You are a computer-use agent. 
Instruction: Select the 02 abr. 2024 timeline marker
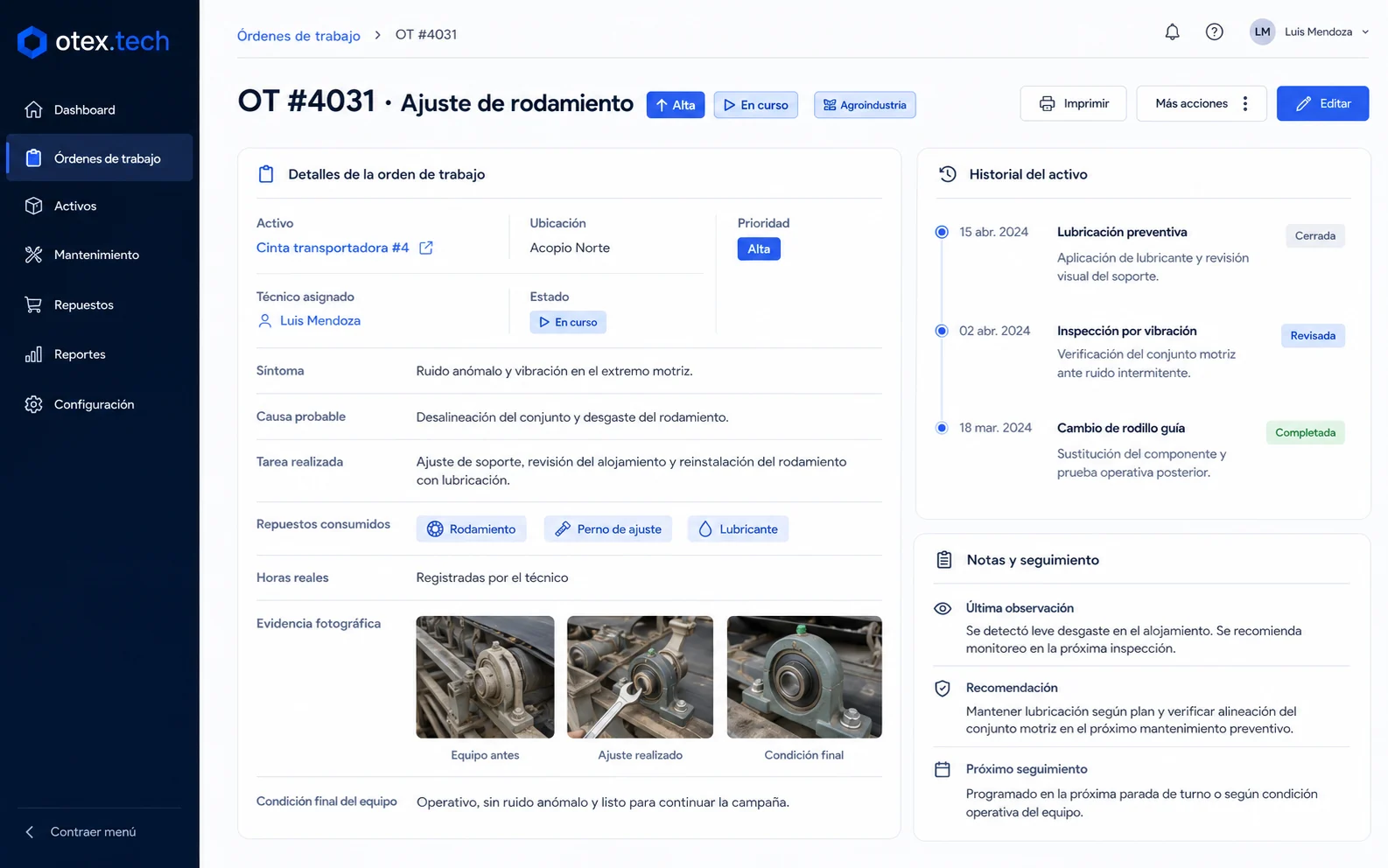pyautogui.click(x=942, y=331)
